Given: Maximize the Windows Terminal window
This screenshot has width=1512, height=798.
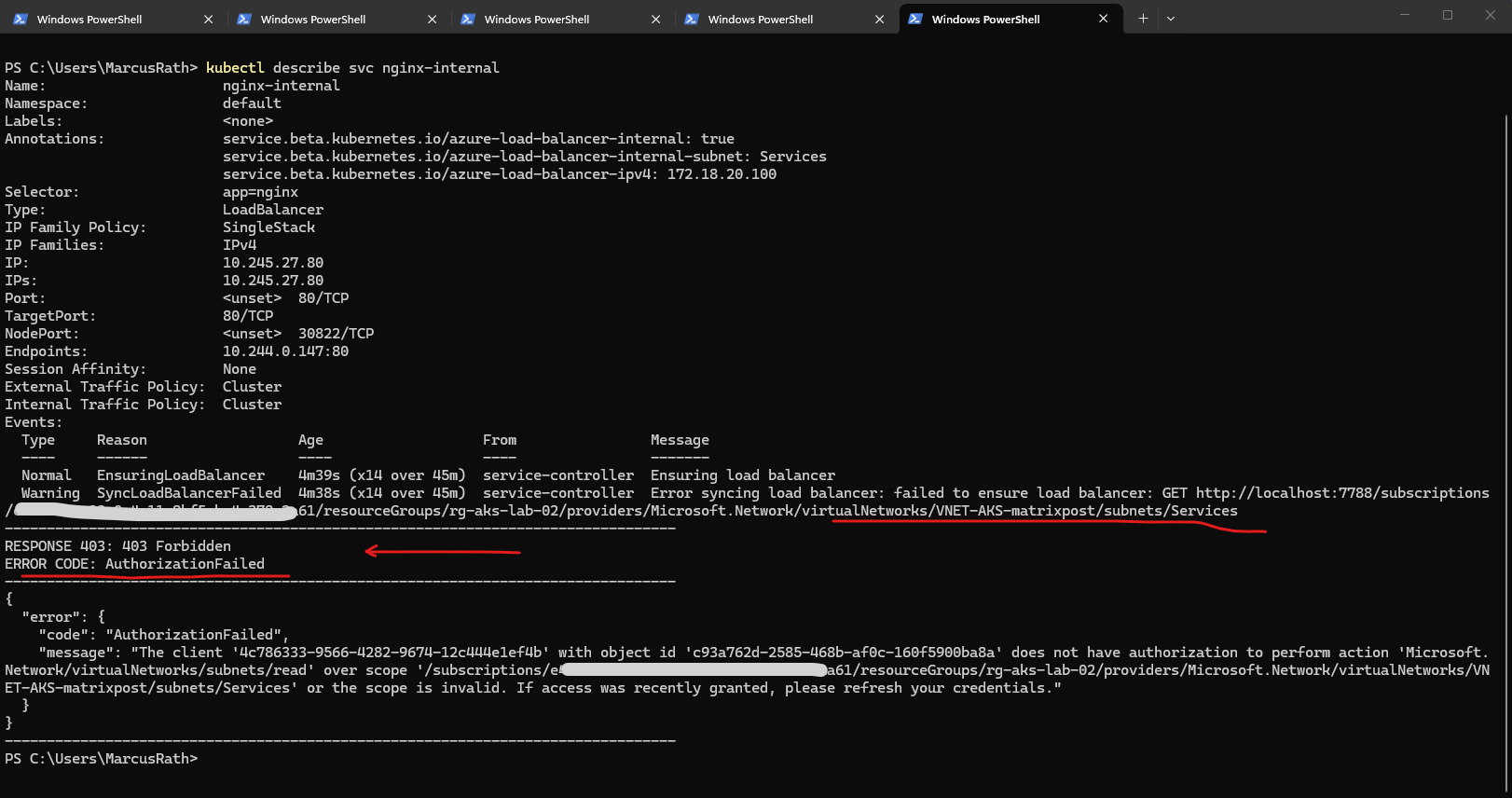Looking at the screenshot, I should click(1447, 15).
